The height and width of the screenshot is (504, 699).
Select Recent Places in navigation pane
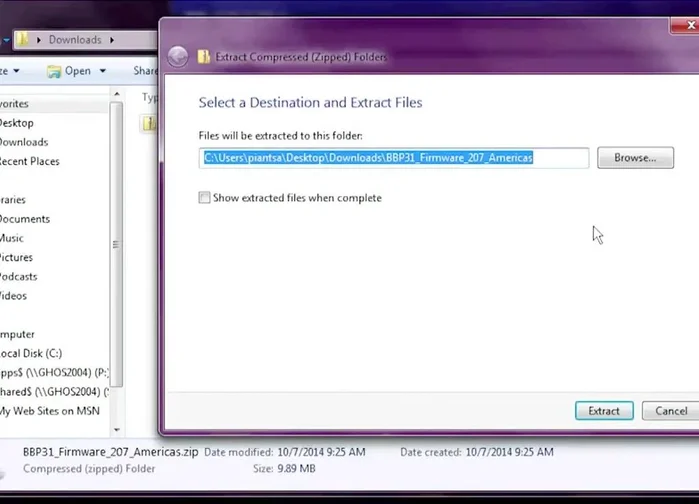[29, 161]
